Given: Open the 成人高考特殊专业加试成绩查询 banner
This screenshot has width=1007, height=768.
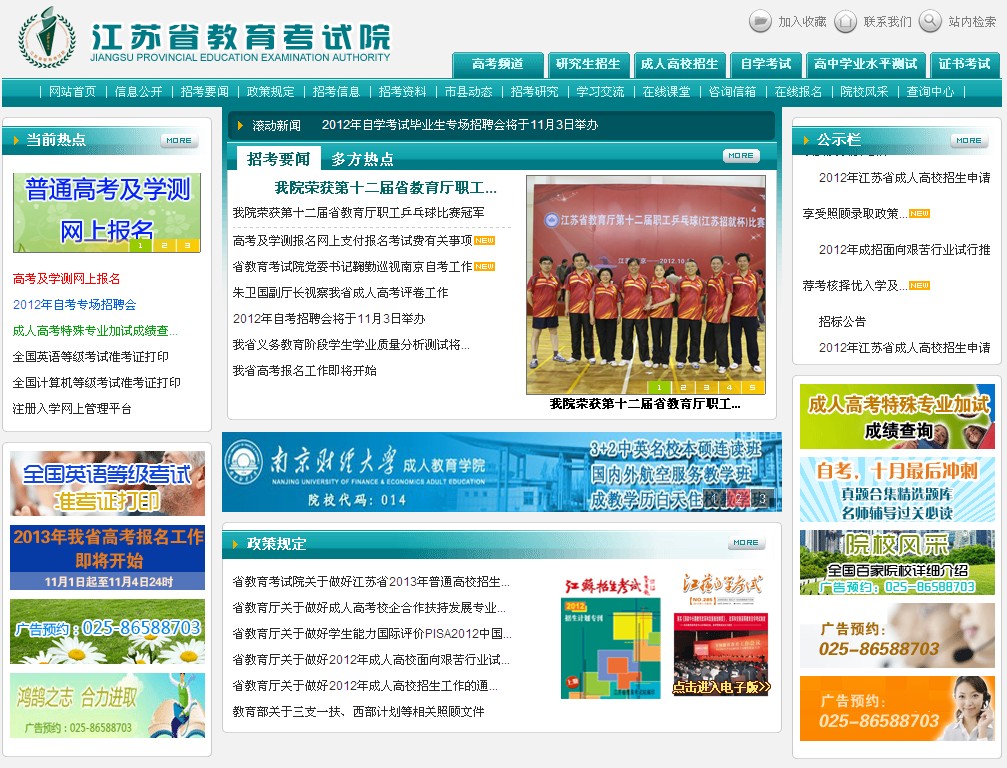Looking at the screenshot, I should click(x=897, y=416).
